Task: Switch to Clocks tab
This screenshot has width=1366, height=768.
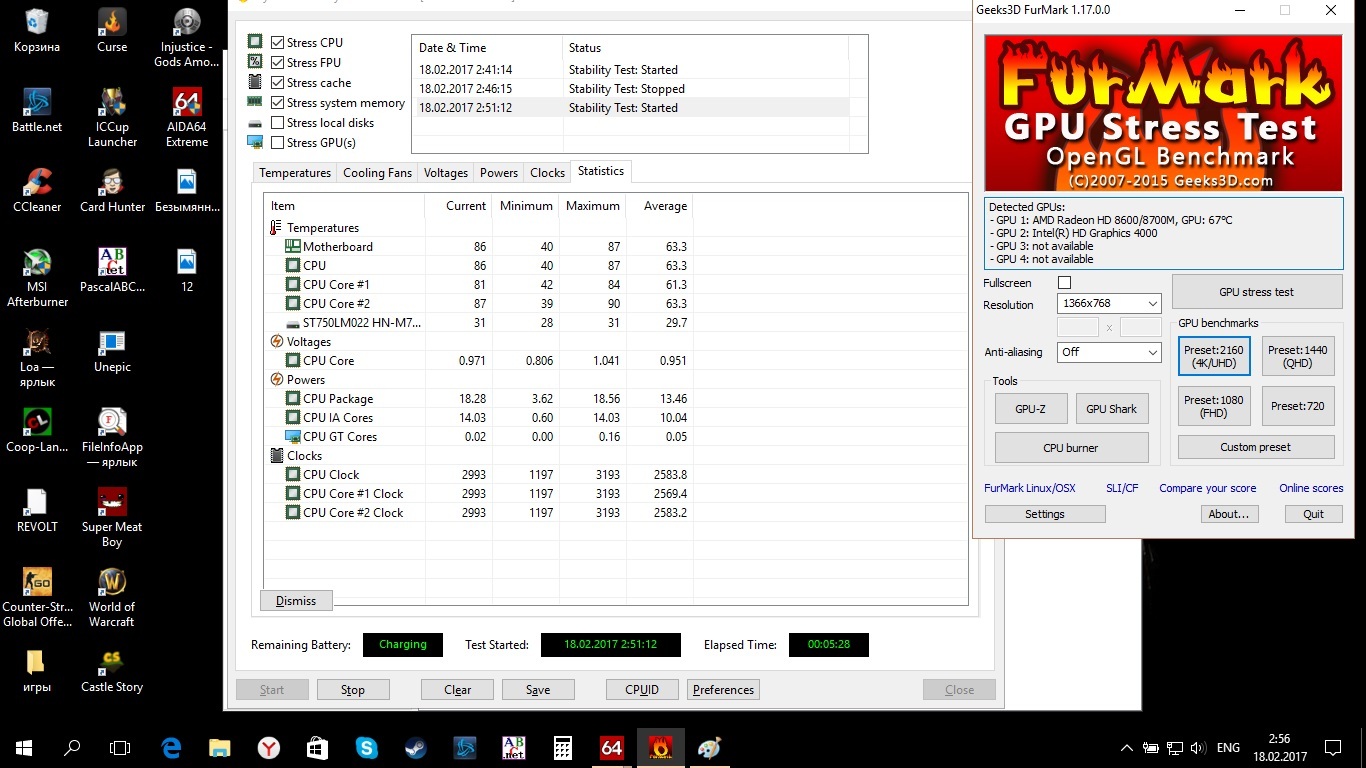Action: tap(547, 173)
